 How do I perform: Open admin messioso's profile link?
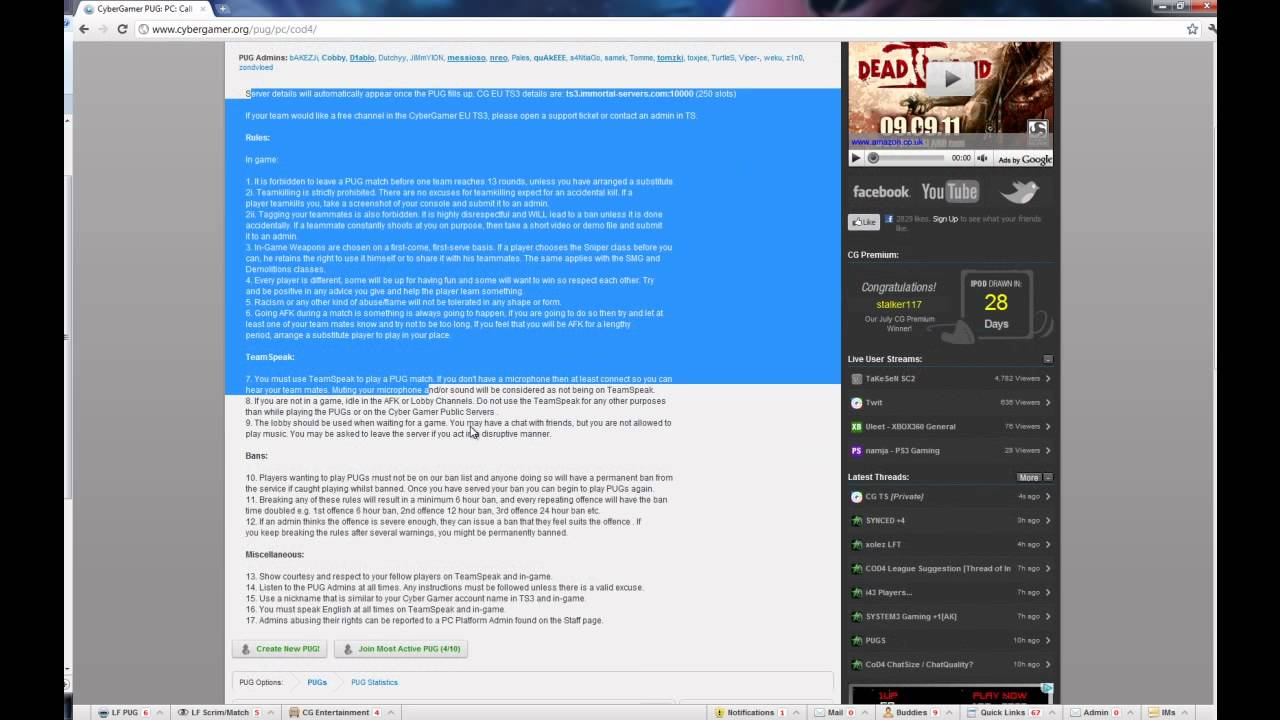[466, 58]
